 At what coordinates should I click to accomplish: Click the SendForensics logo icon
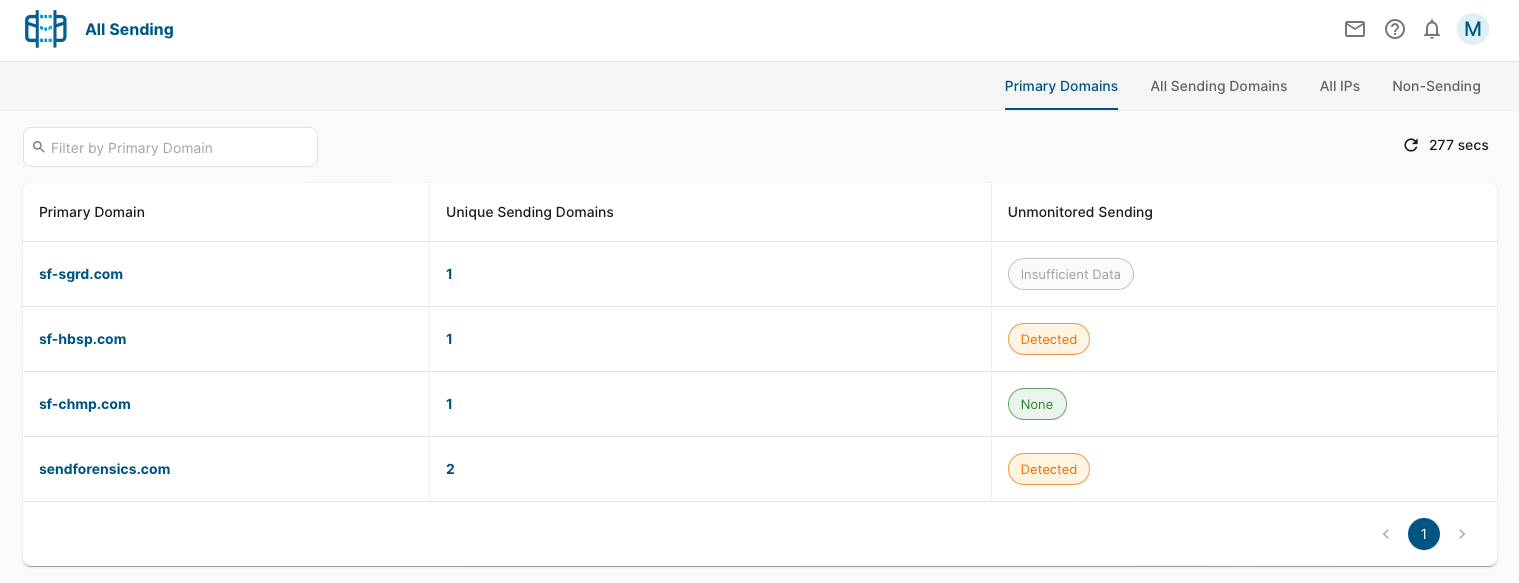(x=45, y=29)
